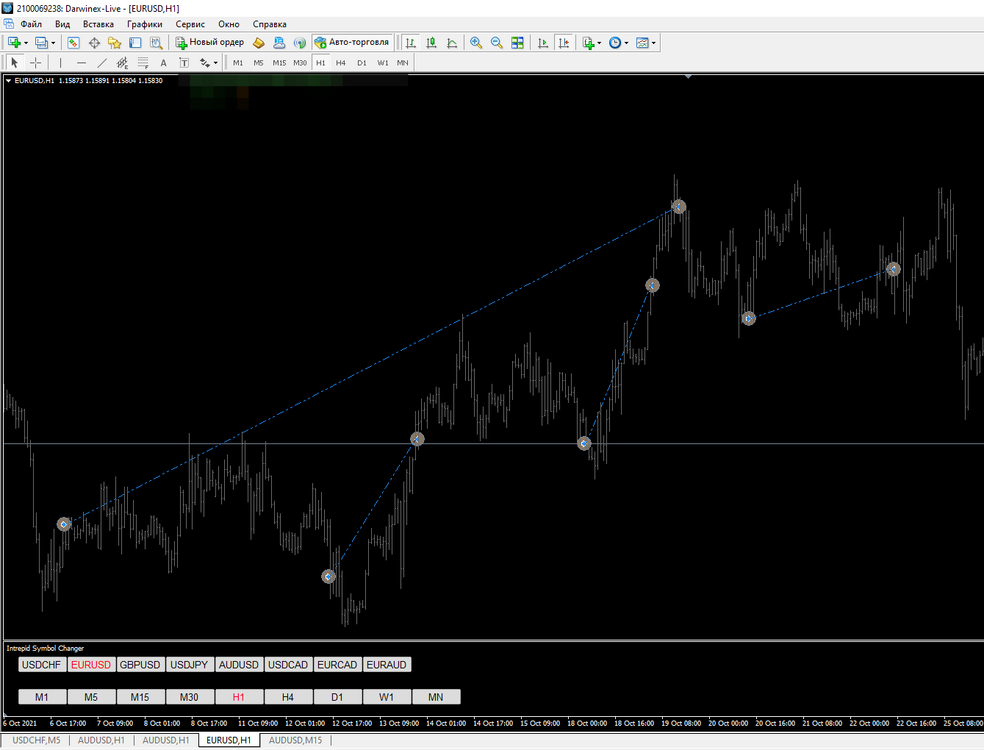Open the Графики menu
Image resolution: width=984 pixels, height=750 pixels.
coord(144,24)
